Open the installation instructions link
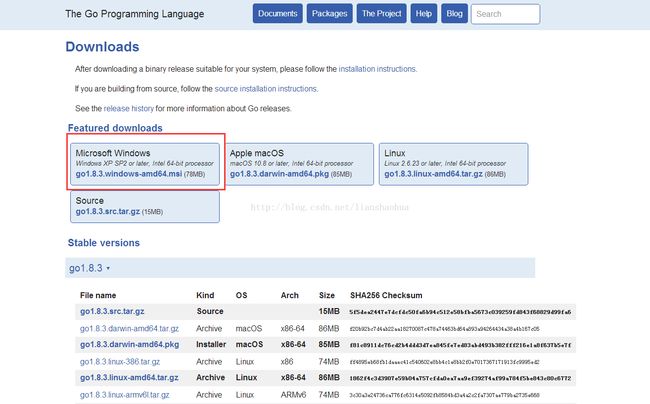The height and width of the screenshot is (404, 650). pyautogui.click(x=377, y=69)
